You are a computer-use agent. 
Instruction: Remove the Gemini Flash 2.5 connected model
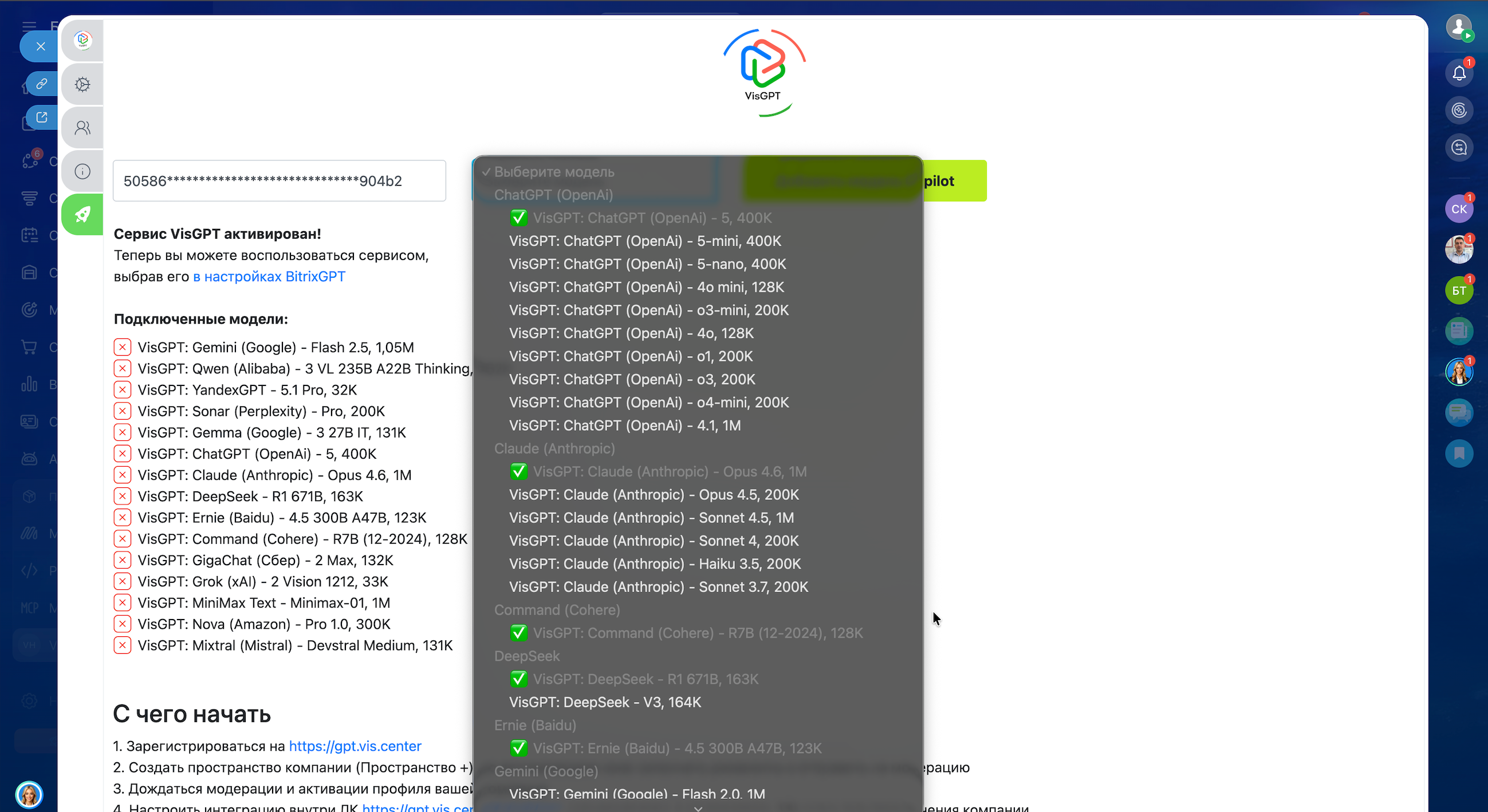coord(122,347)
